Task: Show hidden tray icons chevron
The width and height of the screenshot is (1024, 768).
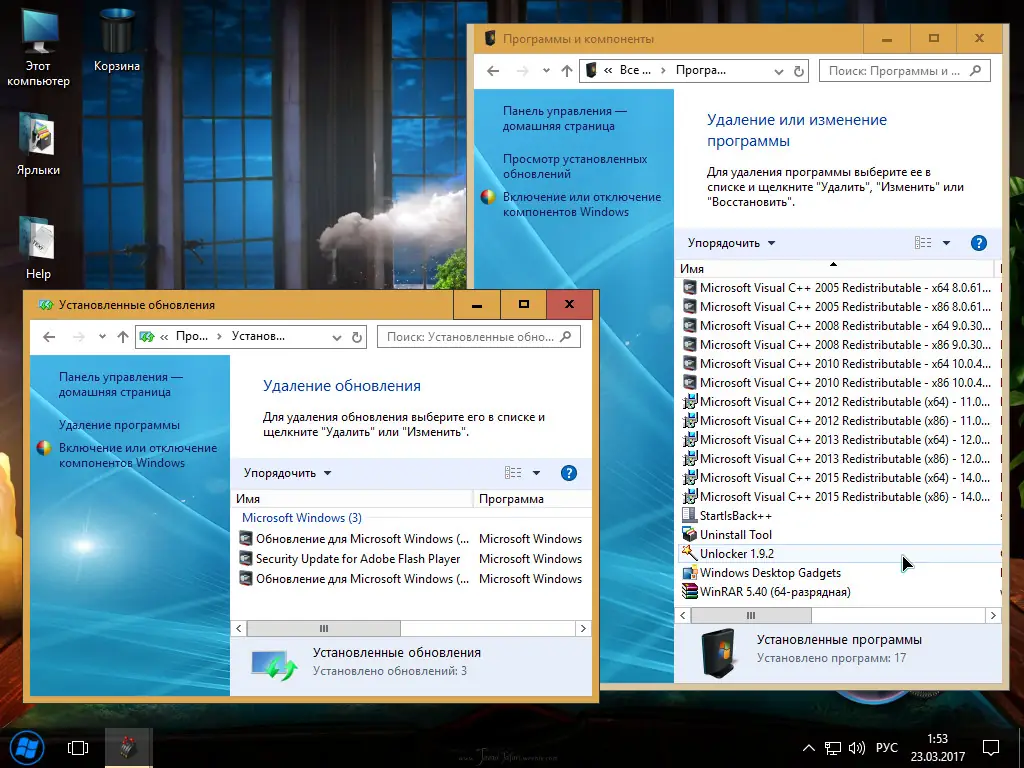Action: tap(808, 748)
